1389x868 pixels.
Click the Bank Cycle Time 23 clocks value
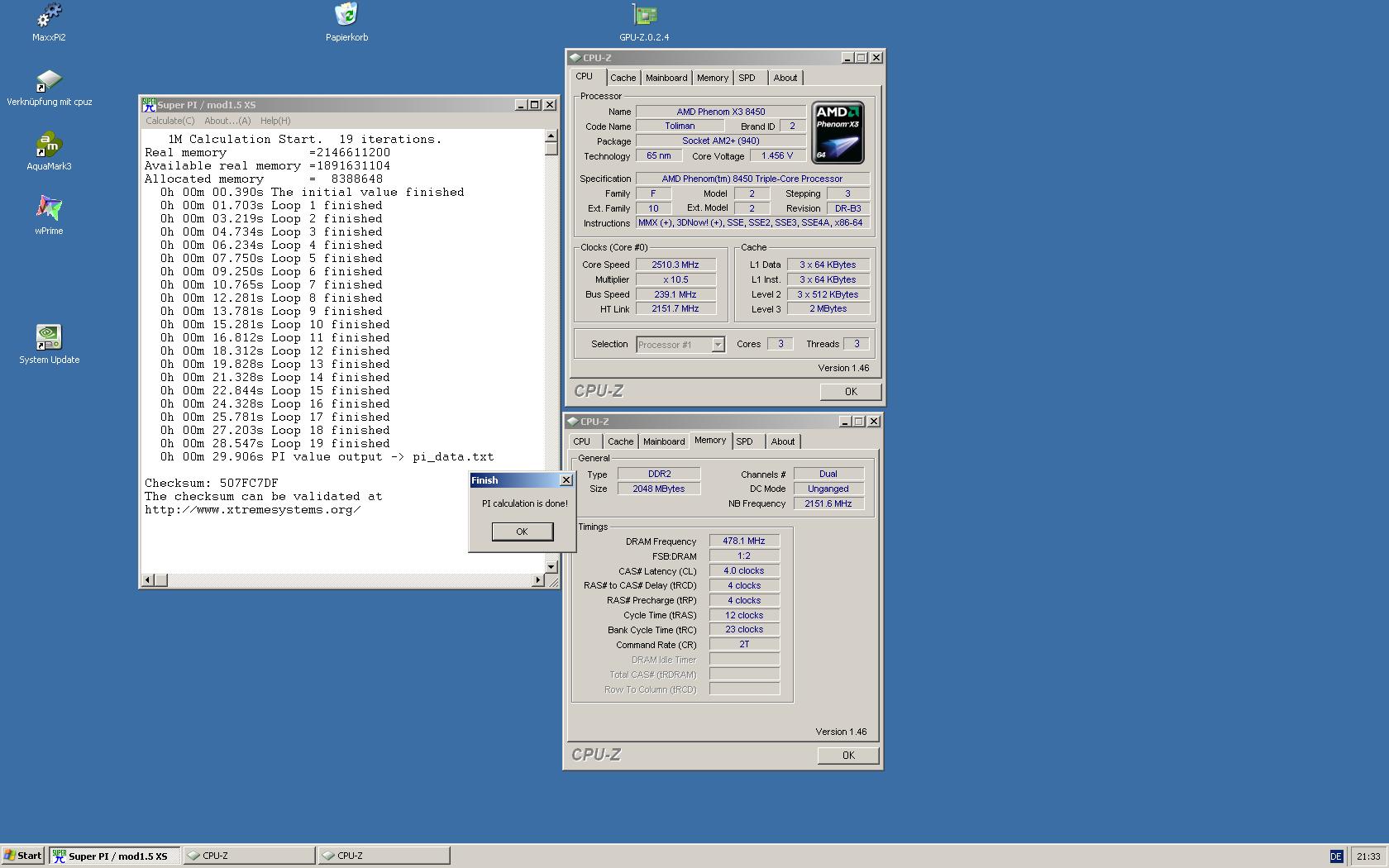pyautogui.click(x=744, y=630)
